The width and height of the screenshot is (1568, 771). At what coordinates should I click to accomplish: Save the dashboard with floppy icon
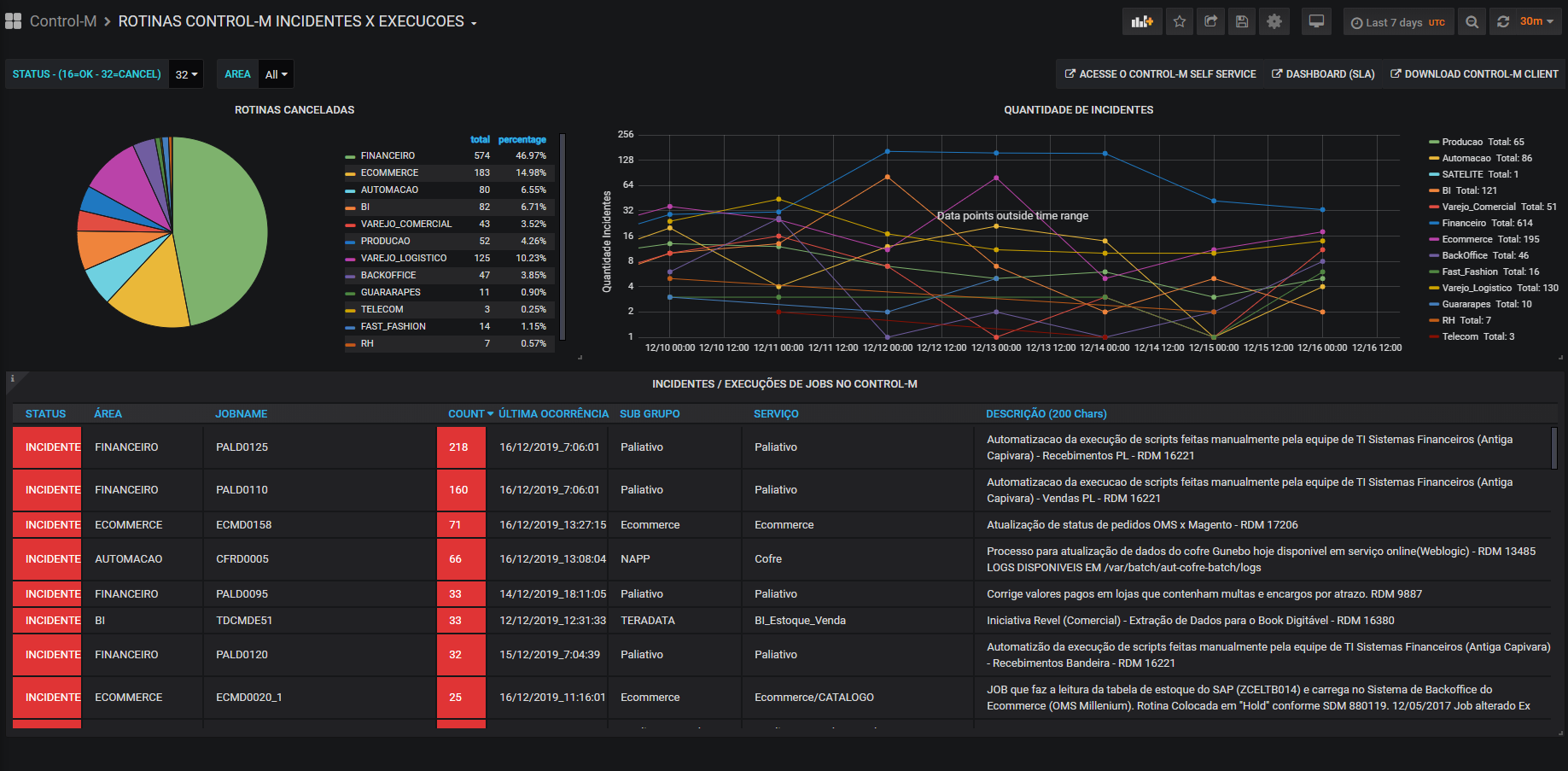[x=1242, y=22]
